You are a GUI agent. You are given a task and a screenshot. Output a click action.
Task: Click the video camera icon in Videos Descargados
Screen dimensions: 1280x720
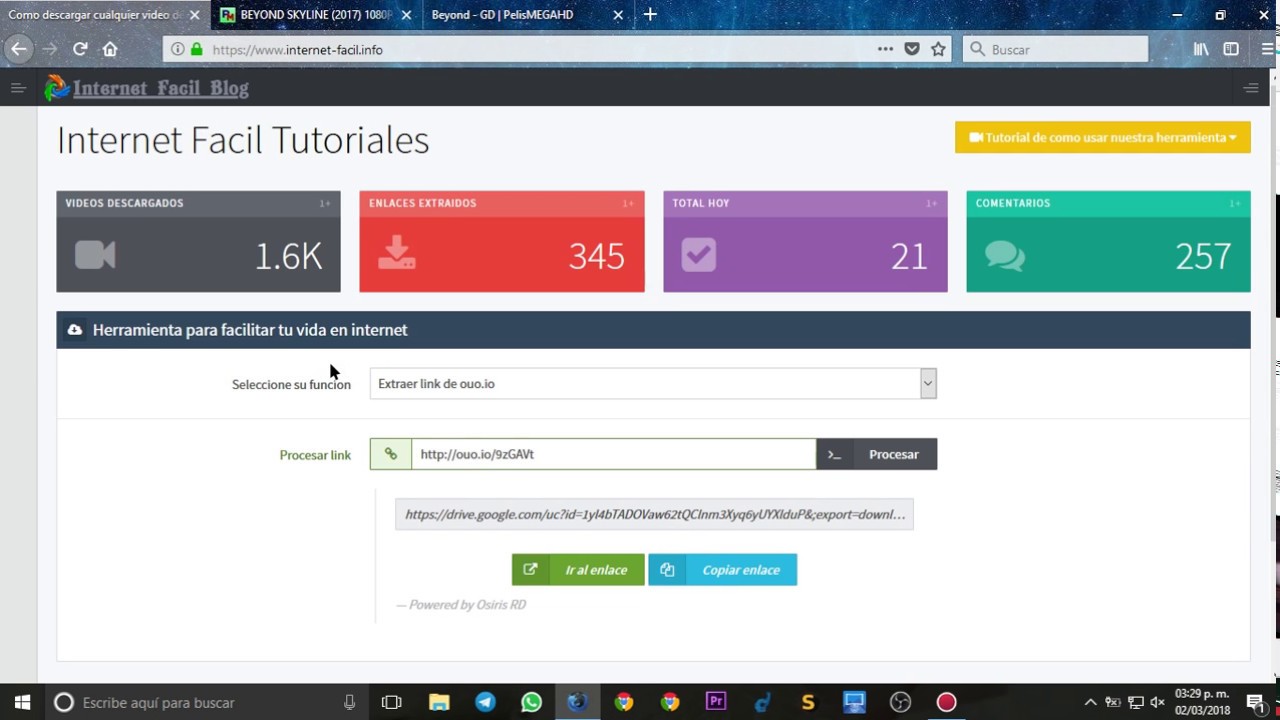click(95, 256)
